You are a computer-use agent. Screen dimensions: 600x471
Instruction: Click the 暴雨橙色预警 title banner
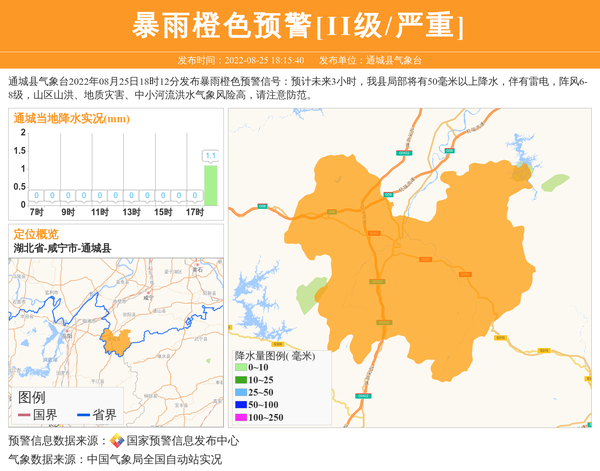299,25
